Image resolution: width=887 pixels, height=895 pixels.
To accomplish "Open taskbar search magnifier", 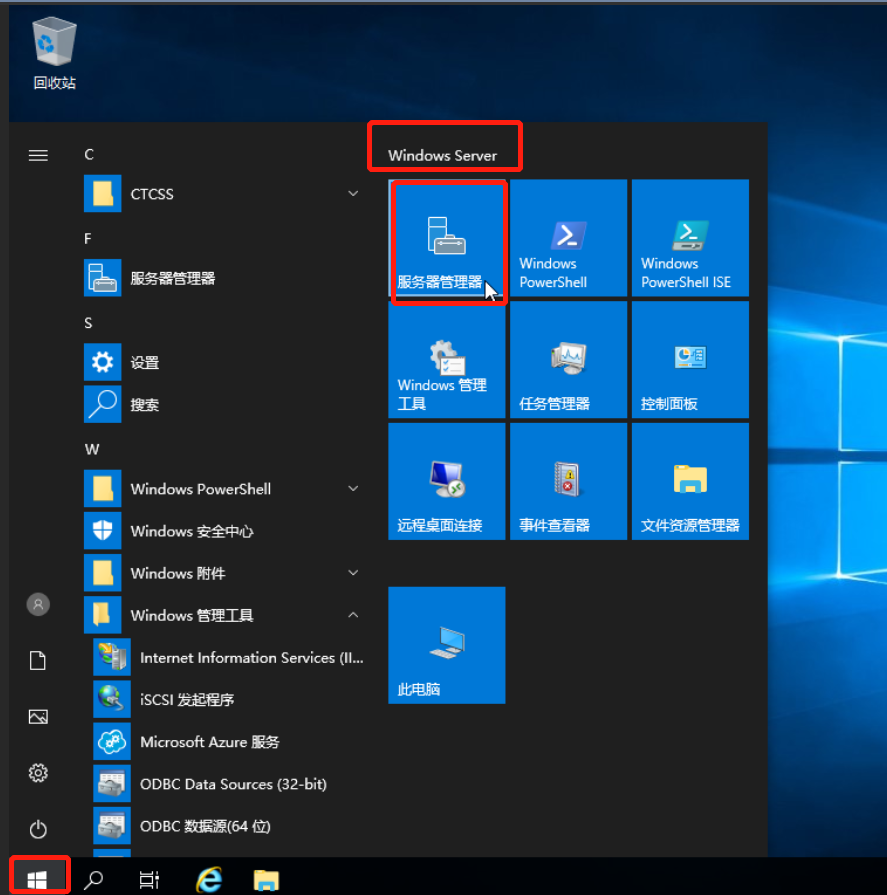I will [x=94, y=880].
